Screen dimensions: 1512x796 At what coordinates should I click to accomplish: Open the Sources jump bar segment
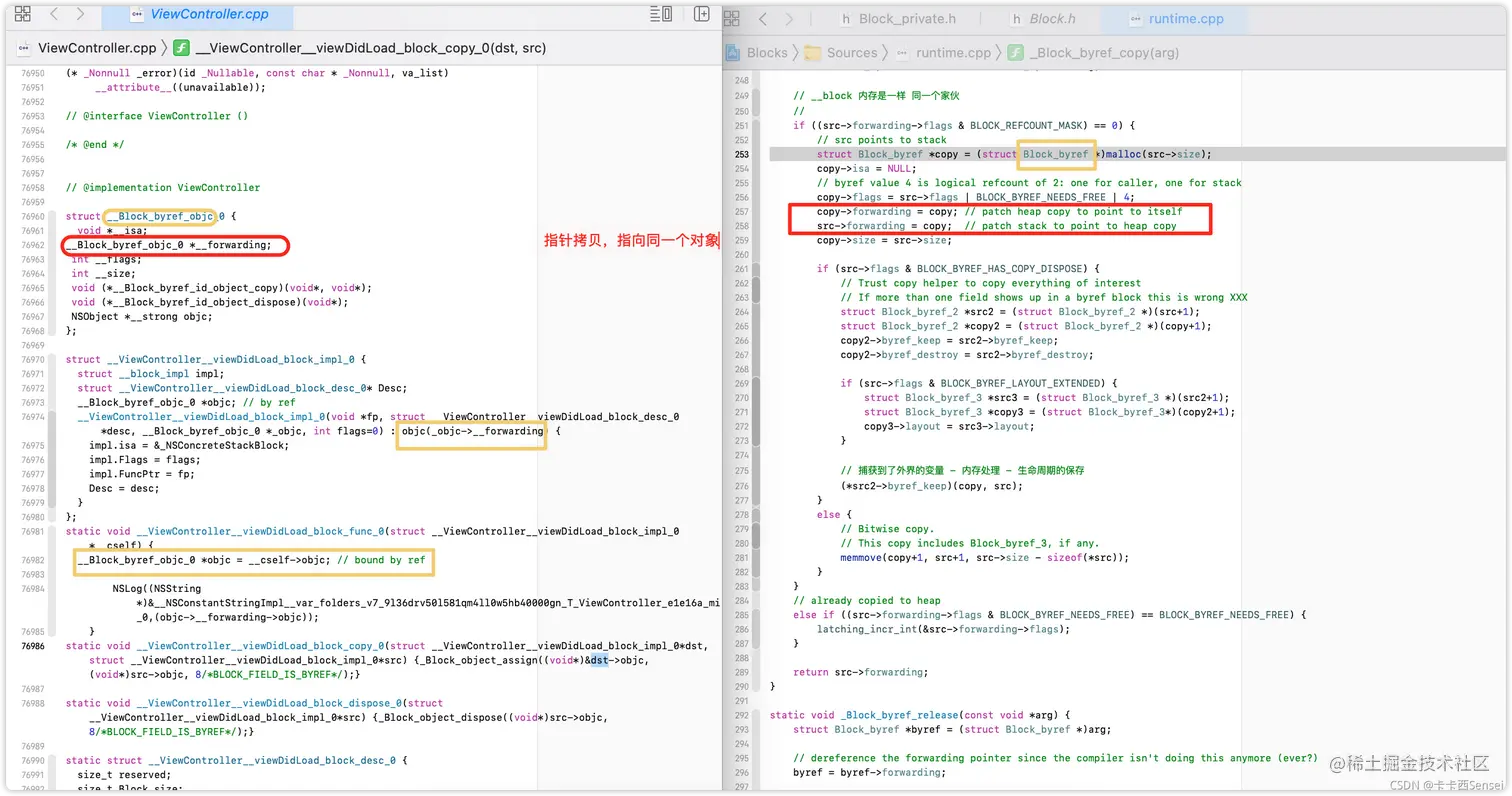click(x=852, y=52)
